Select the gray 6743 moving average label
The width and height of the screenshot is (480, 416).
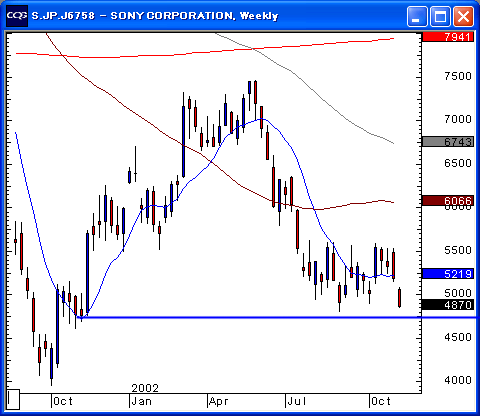tap(448, 142)
